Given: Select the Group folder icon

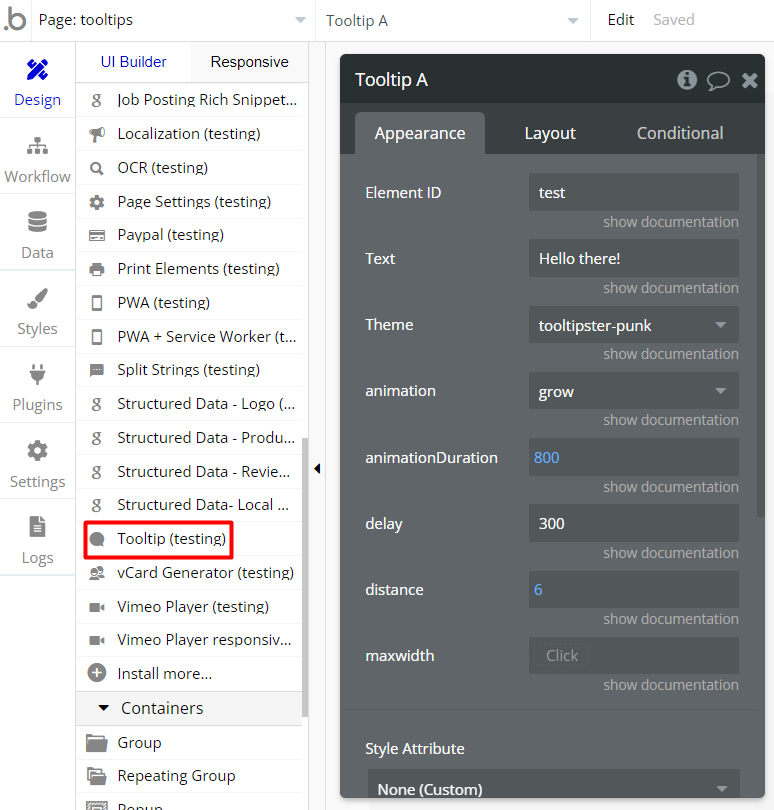Looking at the screenshot, I should 97,743.
